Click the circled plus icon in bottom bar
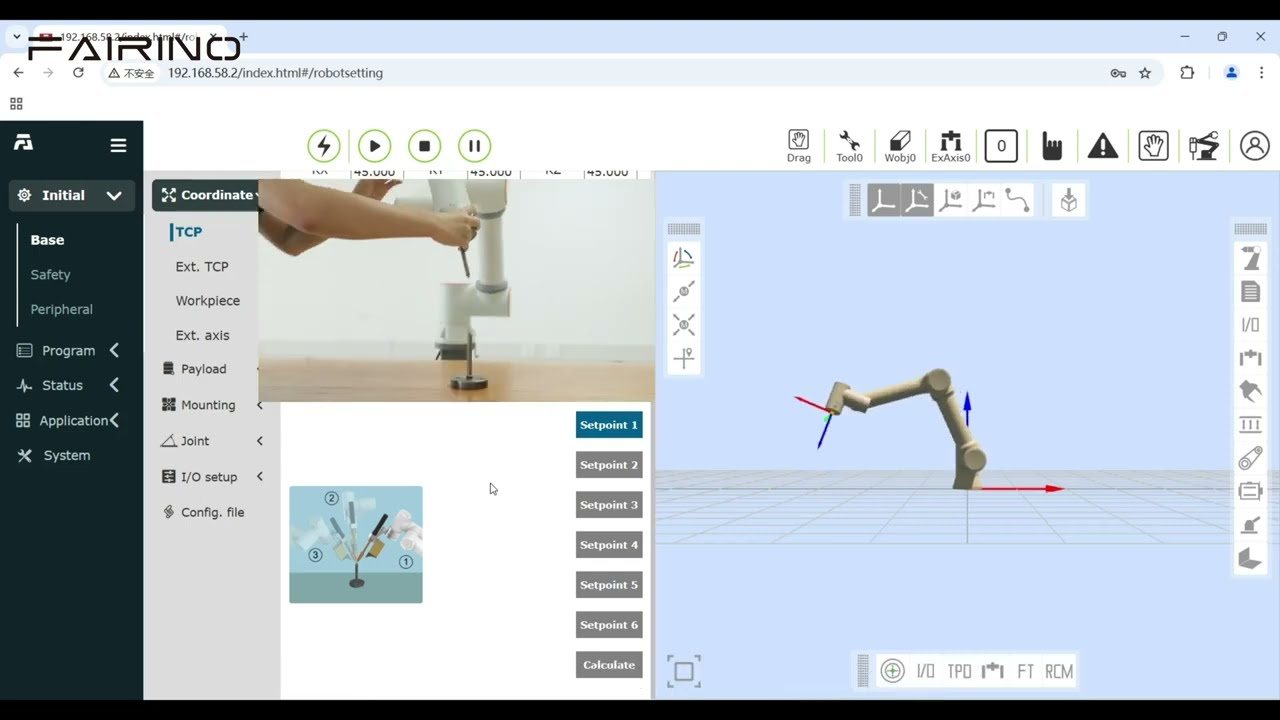Viewport: 1280px width, 720px height. click(893, 671)
